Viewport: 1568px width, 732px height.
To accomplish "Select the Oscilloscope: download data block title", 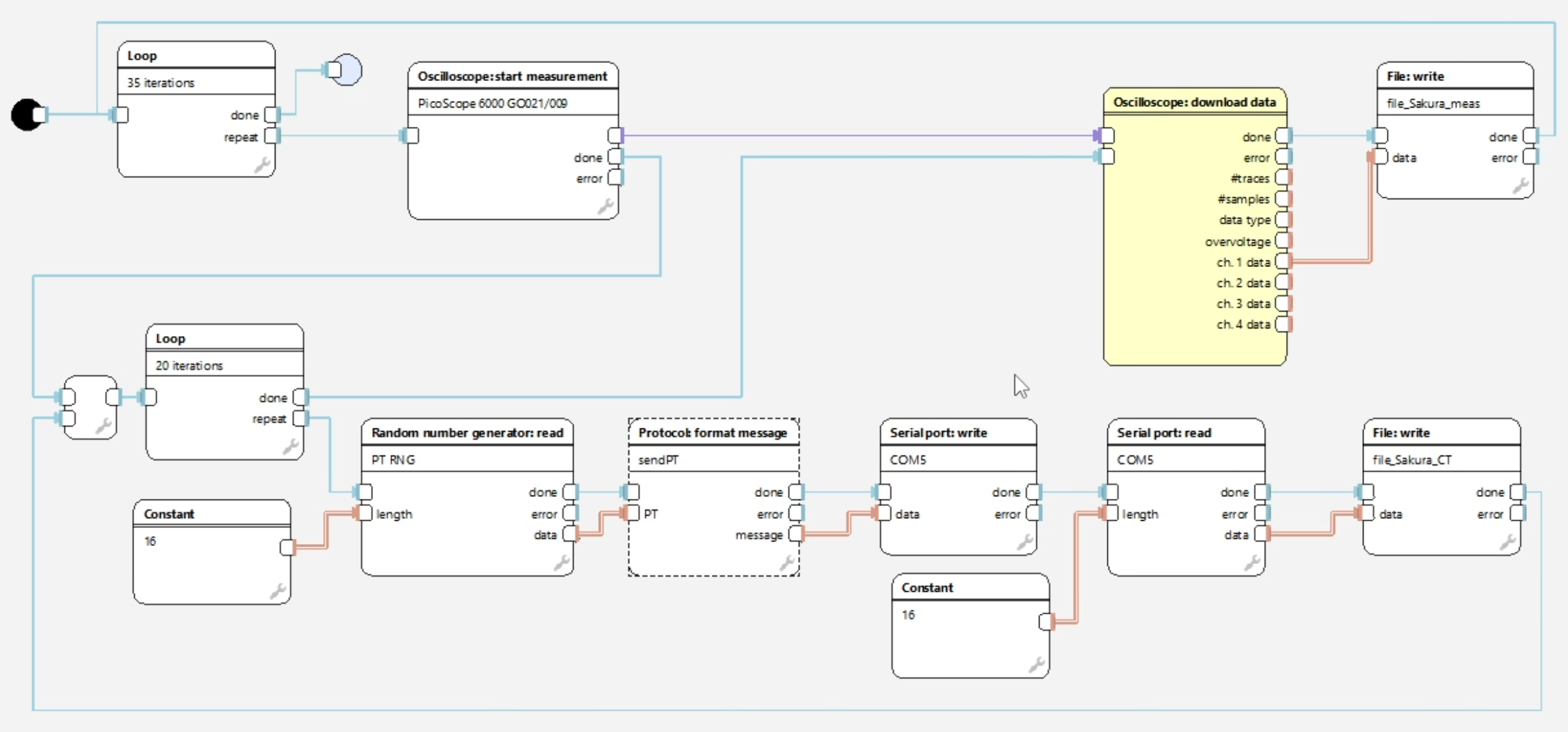I will tap(1194, 102).
